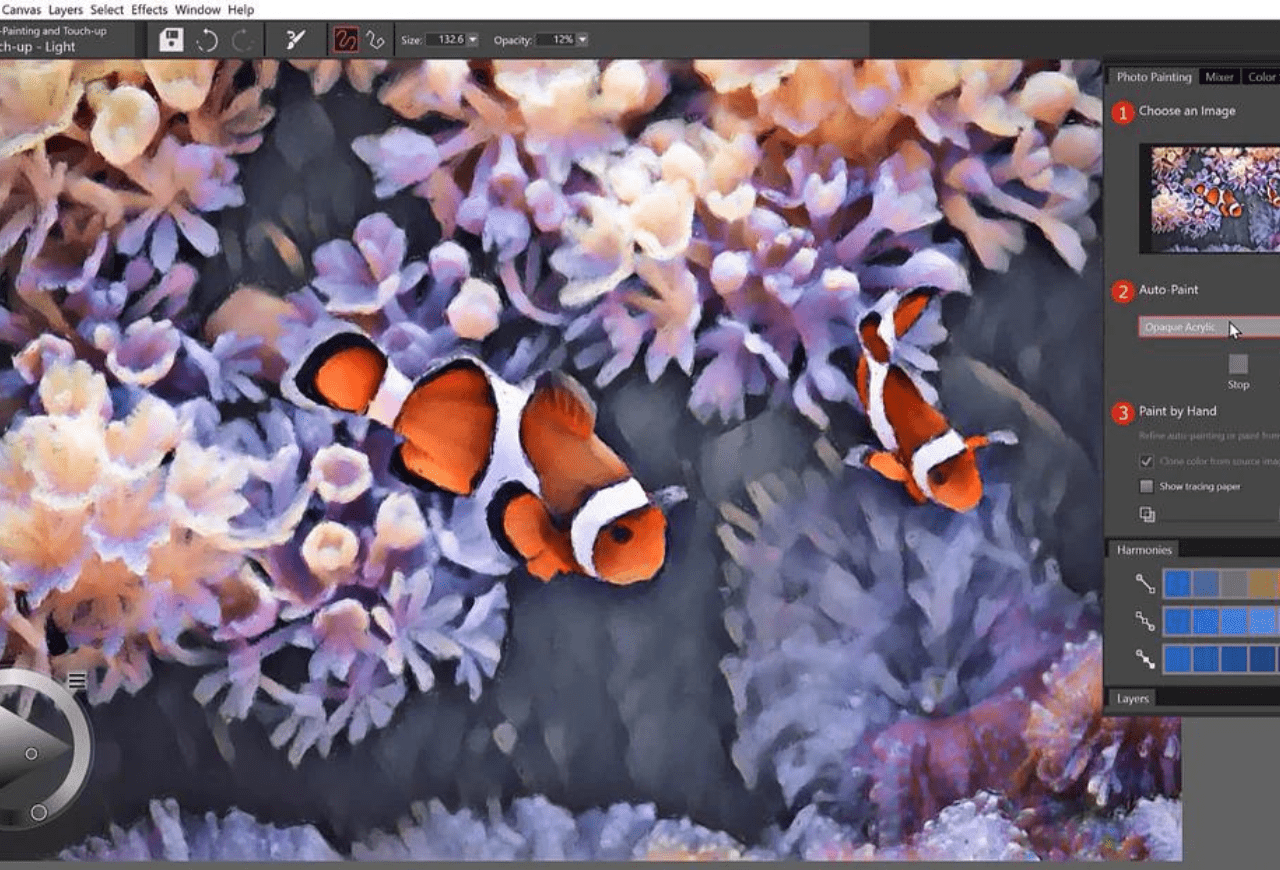Click the Redo arrow icon
This screenshot has height=870, width=1280.
(242, 40)
